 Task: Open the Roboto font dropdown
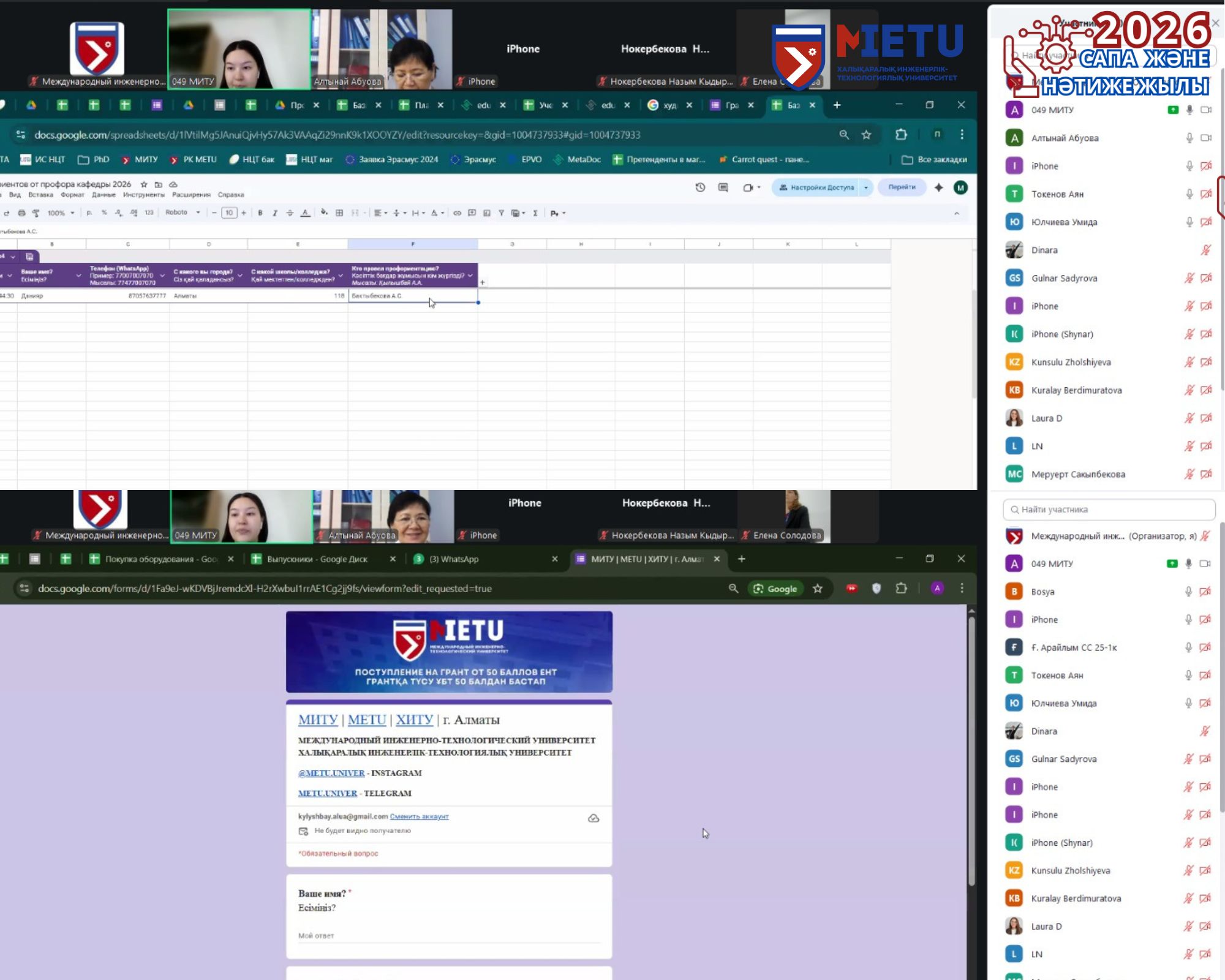(x=183, y=213)
